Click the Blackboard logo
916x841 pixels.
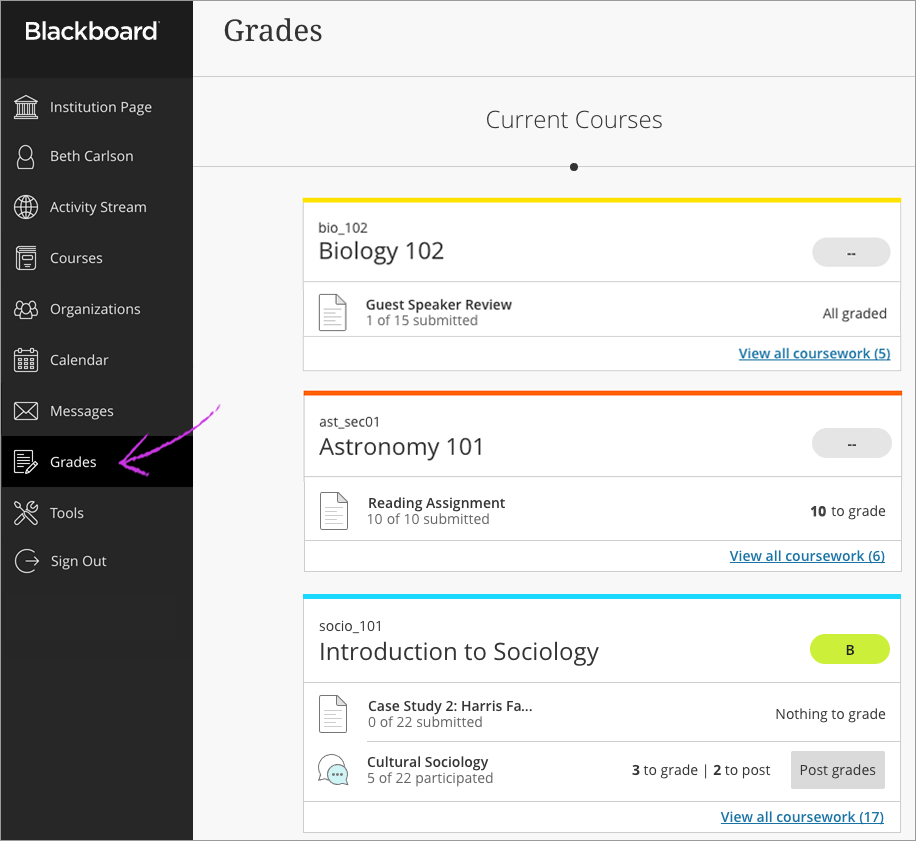(90, 31)
